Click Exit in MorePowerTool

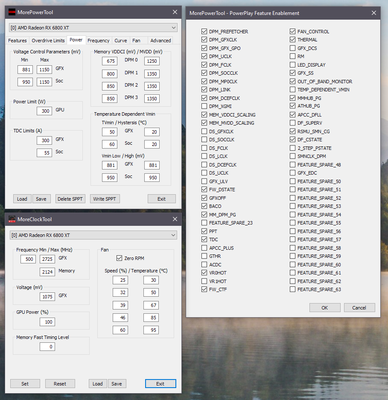click(x=162, y=199)
